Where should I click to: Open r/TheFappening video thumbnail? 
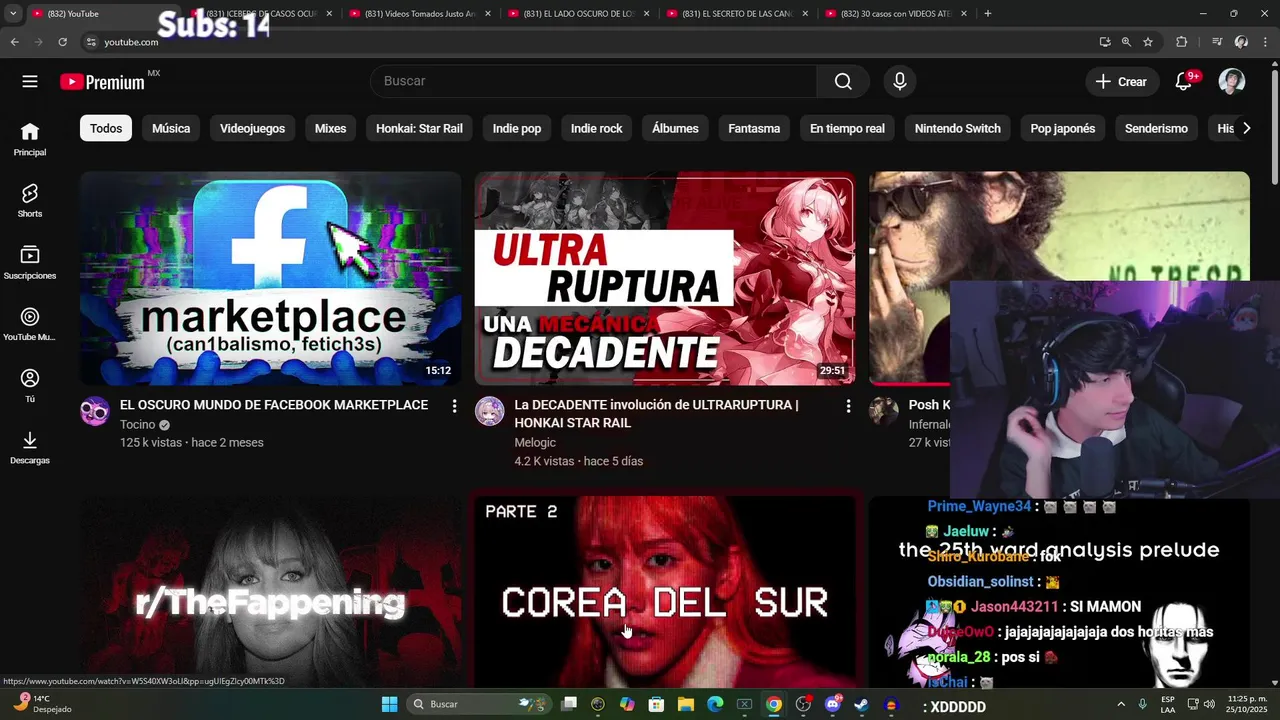270,593
